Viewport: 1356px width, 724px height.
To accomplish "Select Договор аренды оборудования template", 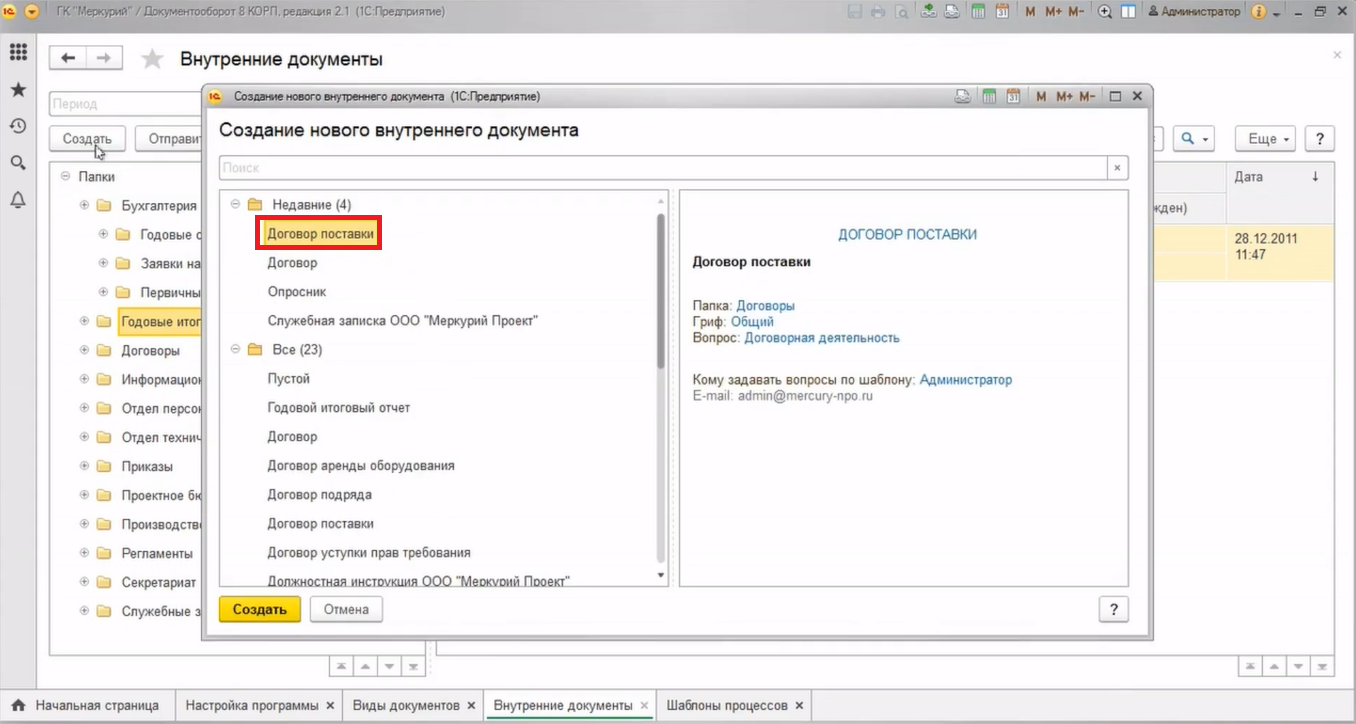I will point(361,466).
